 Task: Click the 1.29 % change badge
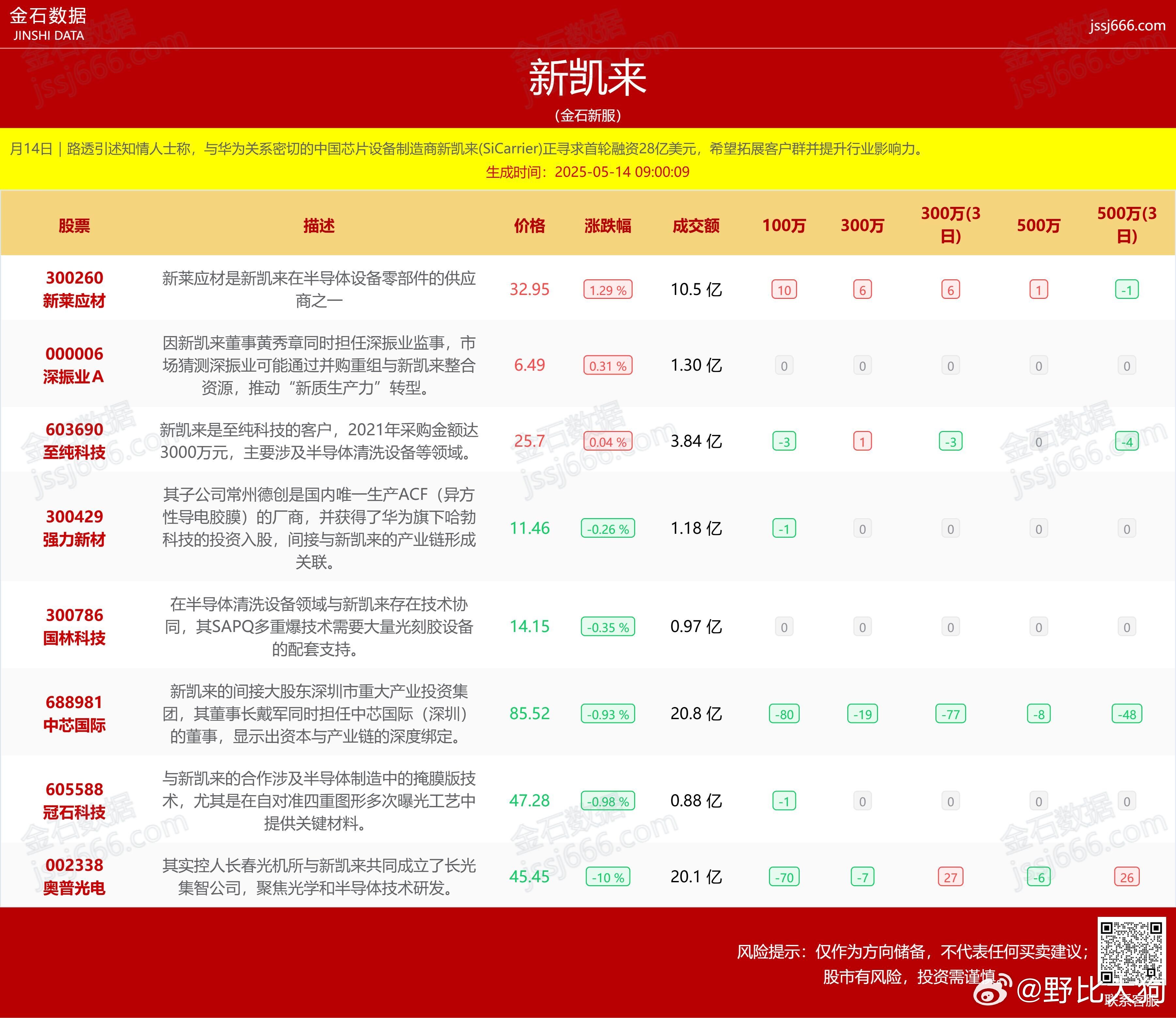(608, 290)
